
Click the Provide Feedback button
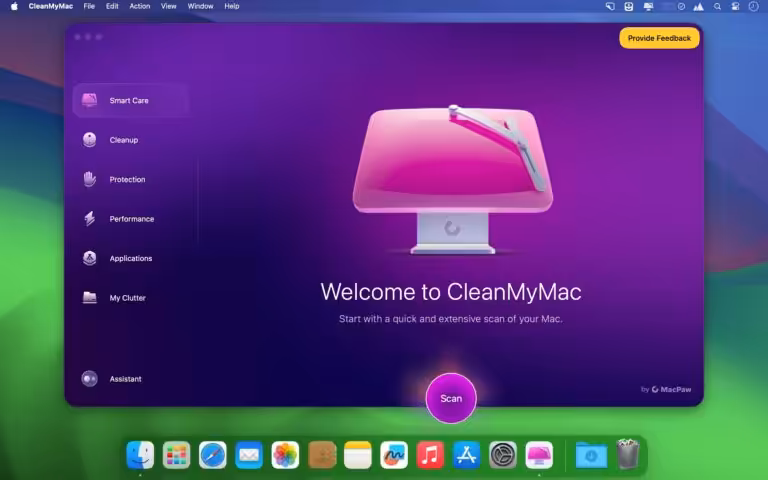click(x=659, y=38)
